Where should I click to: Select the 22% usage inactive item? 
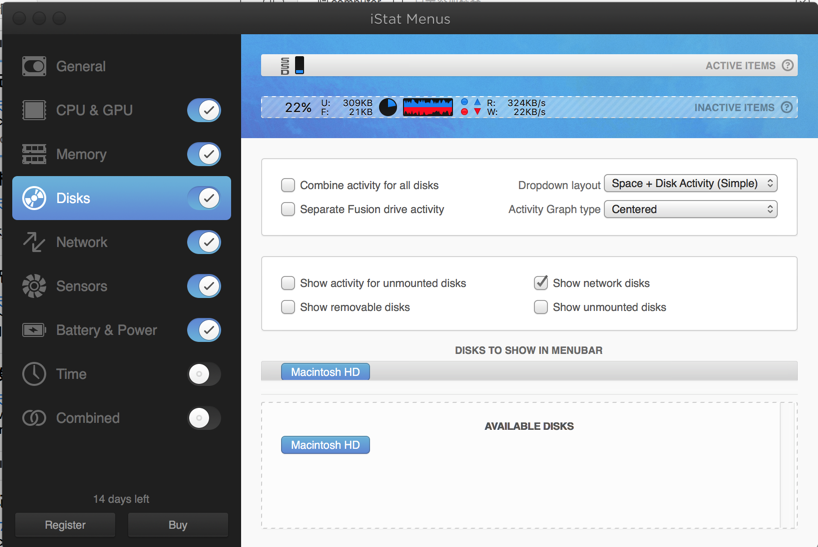click(x=298, y=107)
